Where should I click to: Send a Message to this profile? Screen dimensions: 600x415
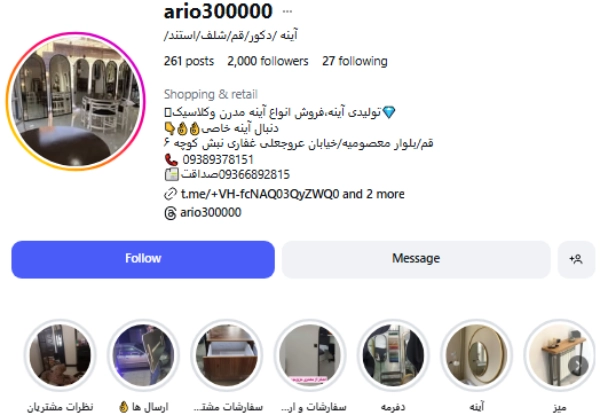416,259
